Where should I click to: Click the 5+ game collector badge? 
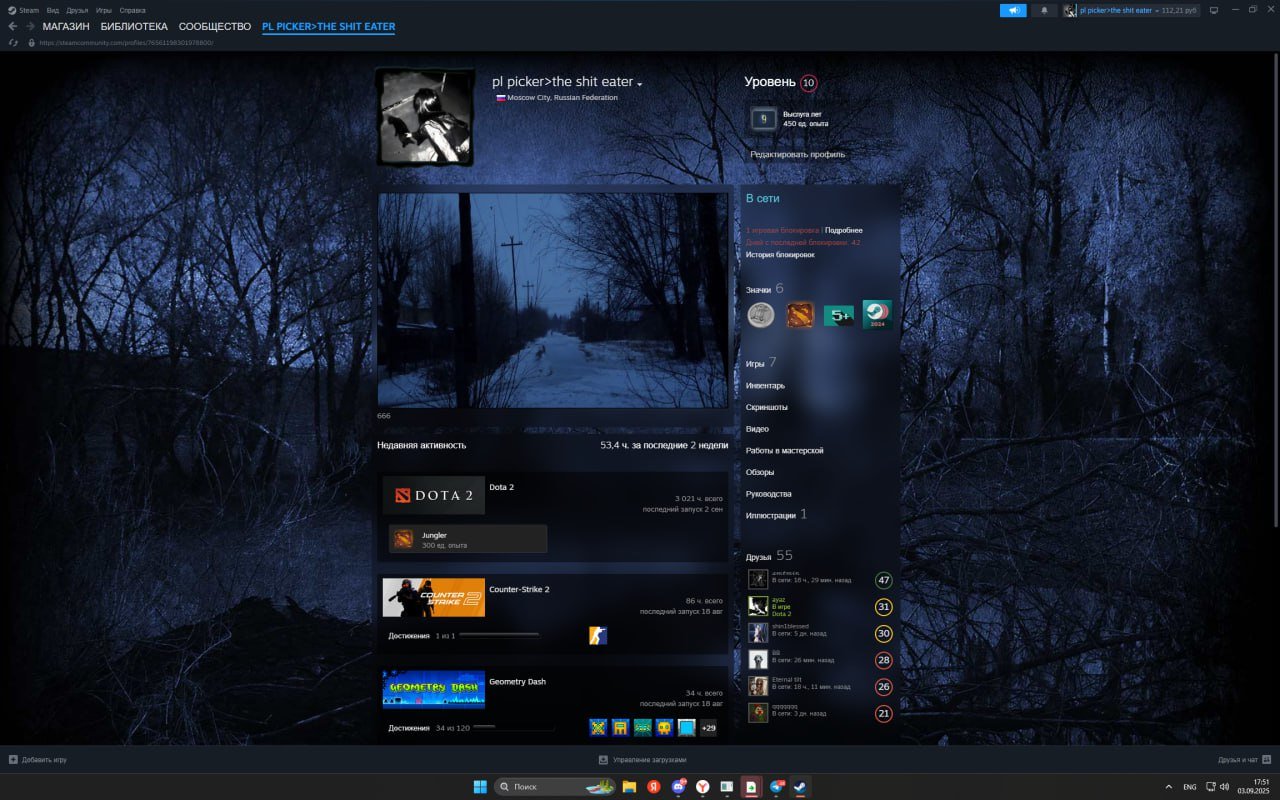click(x=838, y=315)
